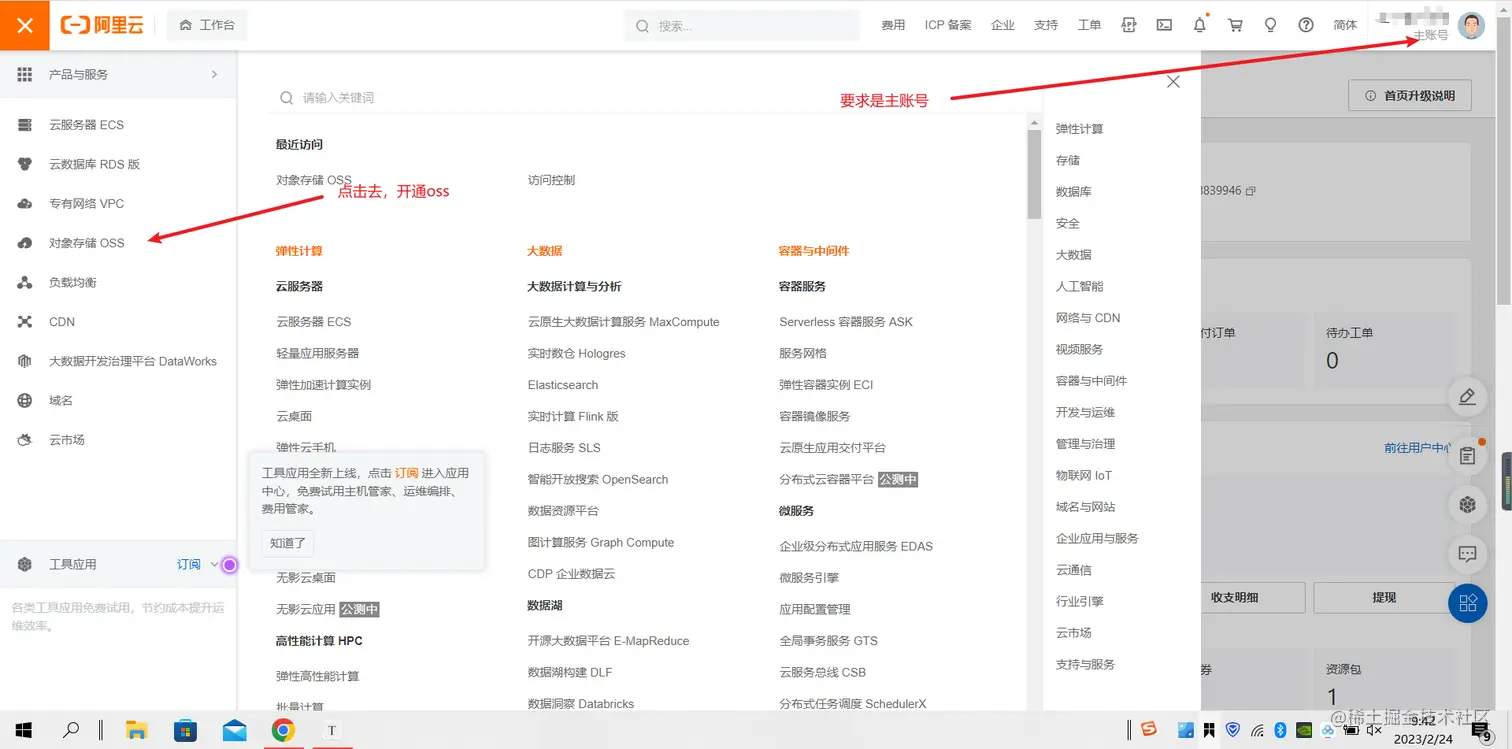Image resolution: width=1512 pixels, height=749 pixels.
Task: Click the 提现 button
Action: click(x=1384, y=597)
